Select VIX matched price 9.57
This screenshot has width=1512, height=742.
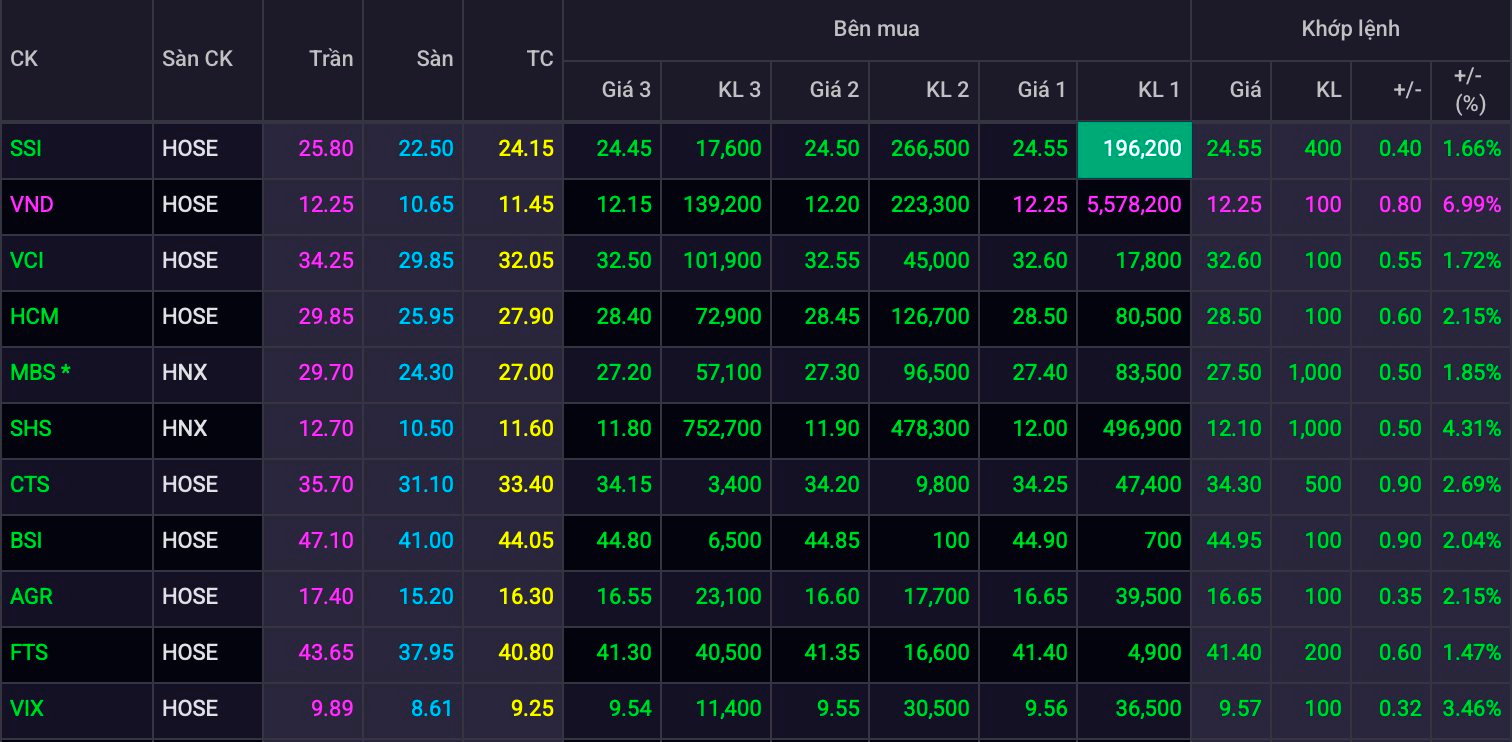[x=1240, y=709]
